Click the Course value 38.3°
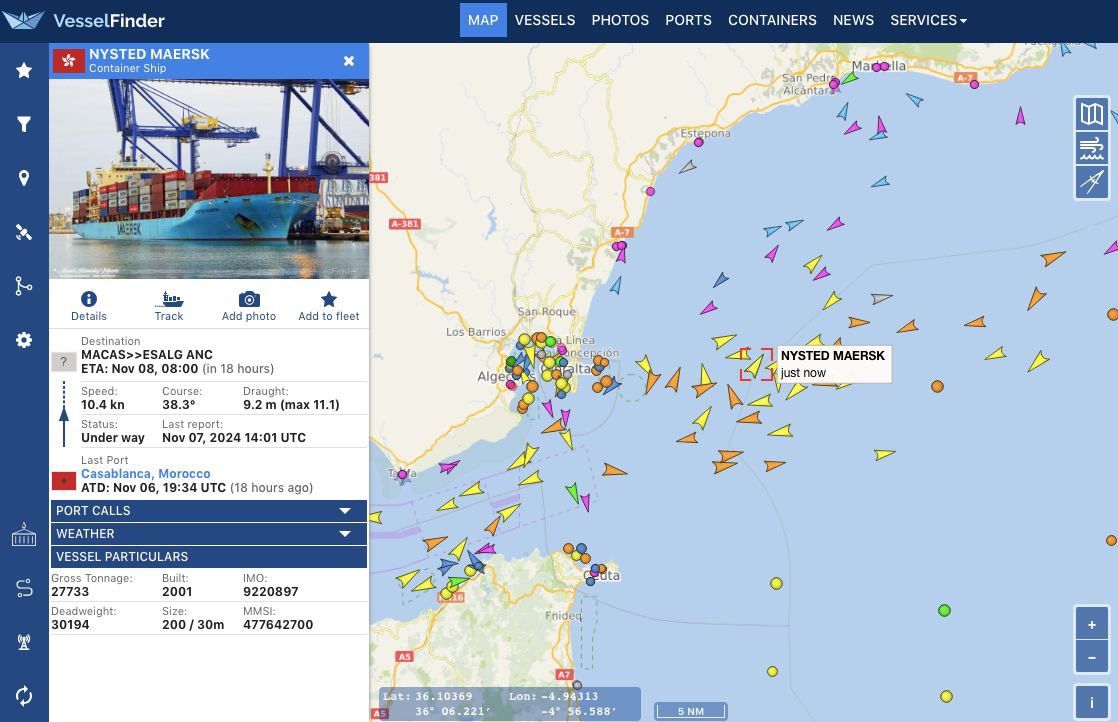This screenshot has width=1118, height=722. coord(178,404)
